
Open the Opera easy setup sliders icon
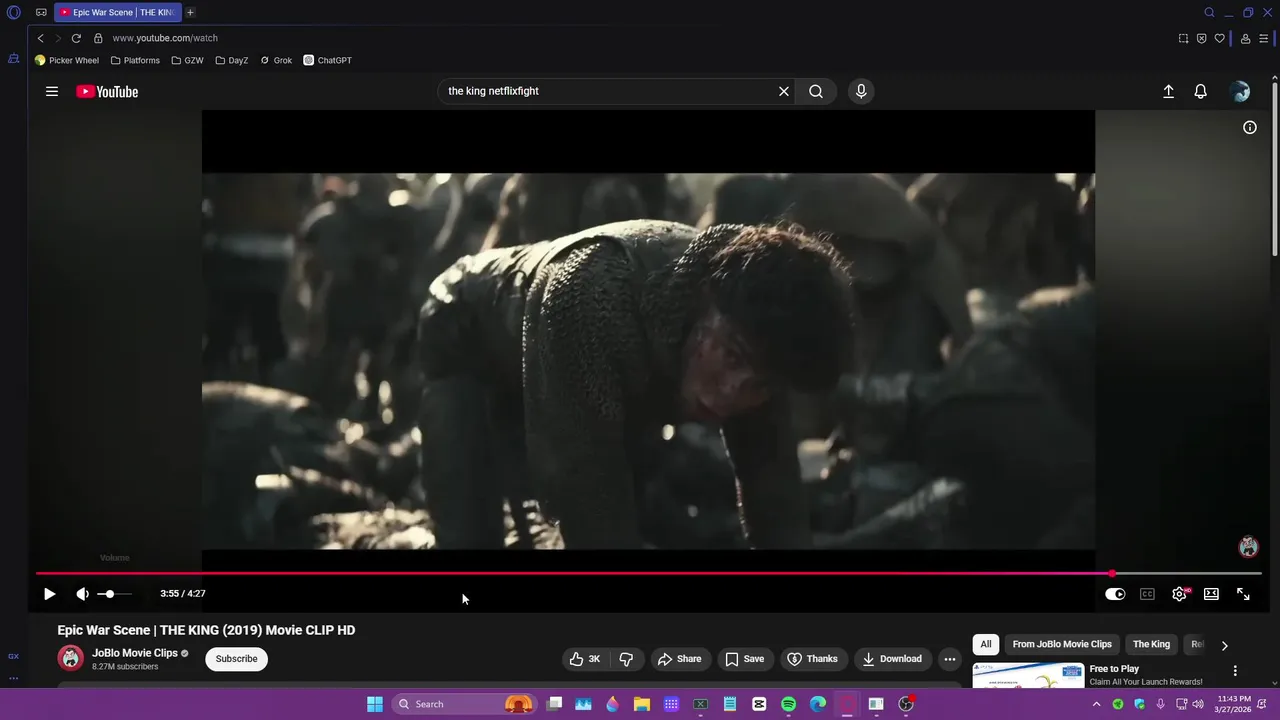1264,38
